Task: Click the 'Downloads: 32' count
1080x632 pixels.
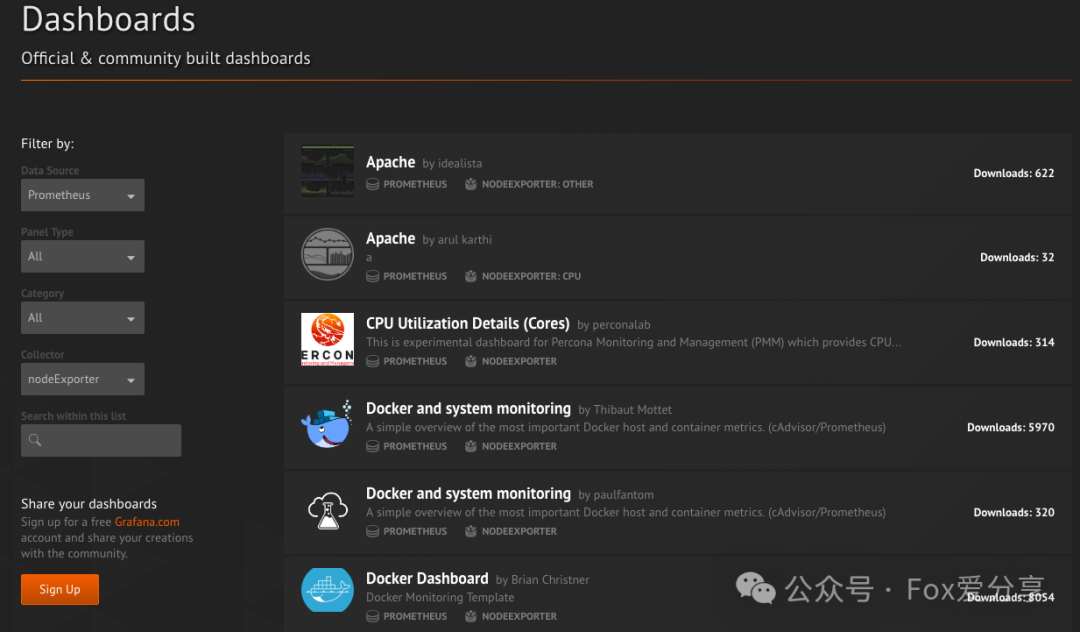Action: 1017,257
